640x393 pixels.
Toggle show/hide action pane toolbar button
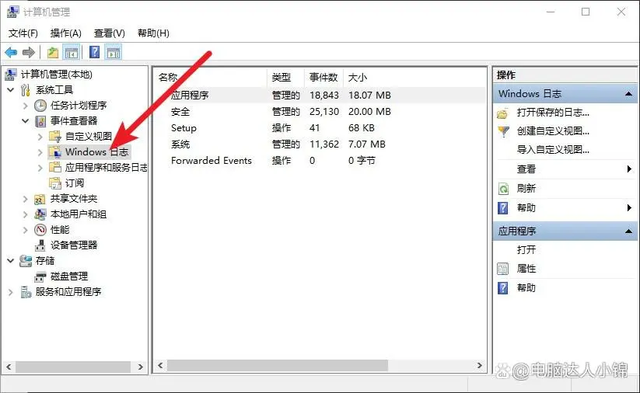(113, 52)
